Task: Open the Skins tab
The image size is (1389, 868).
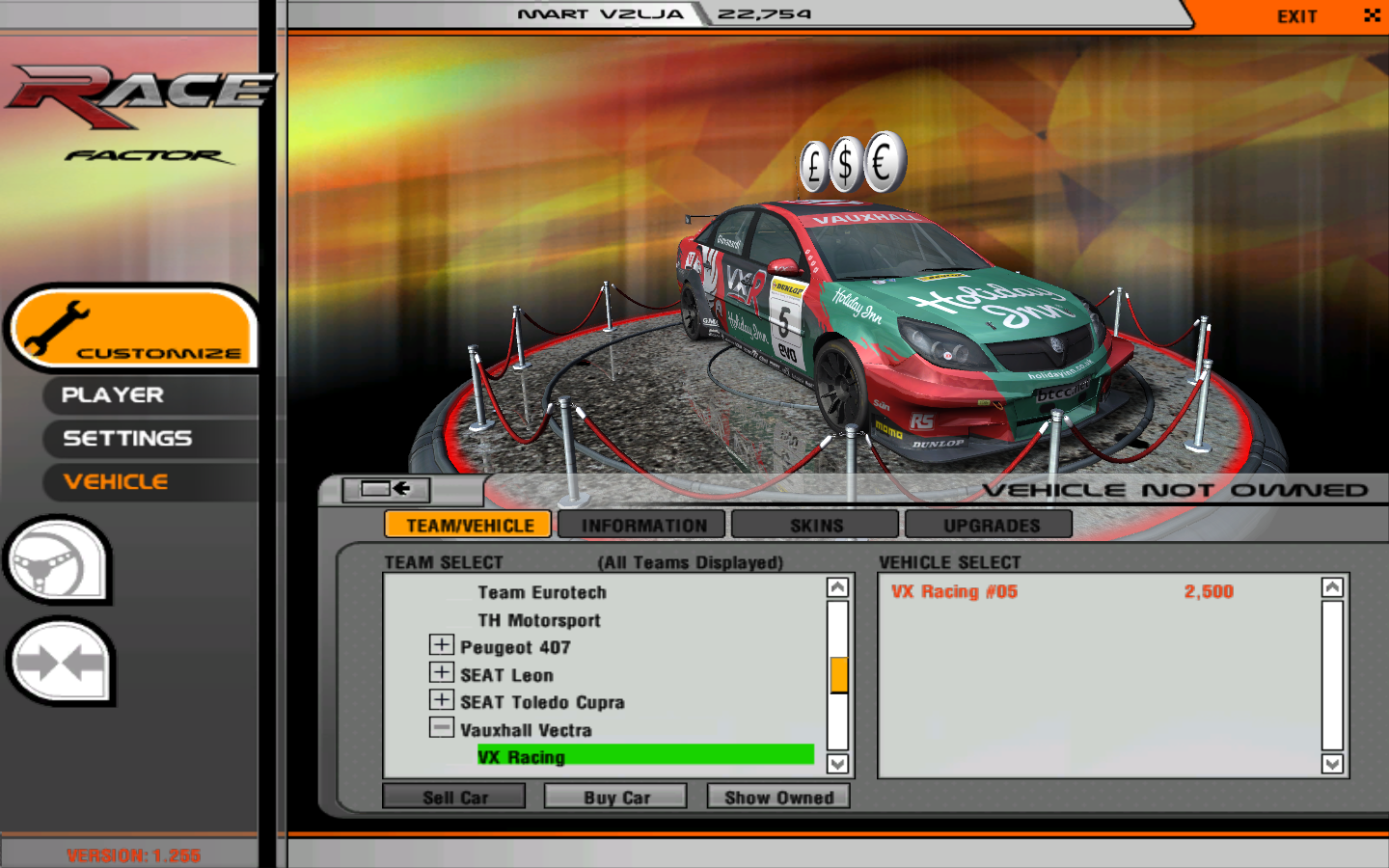Action: (x=816, y=525)
